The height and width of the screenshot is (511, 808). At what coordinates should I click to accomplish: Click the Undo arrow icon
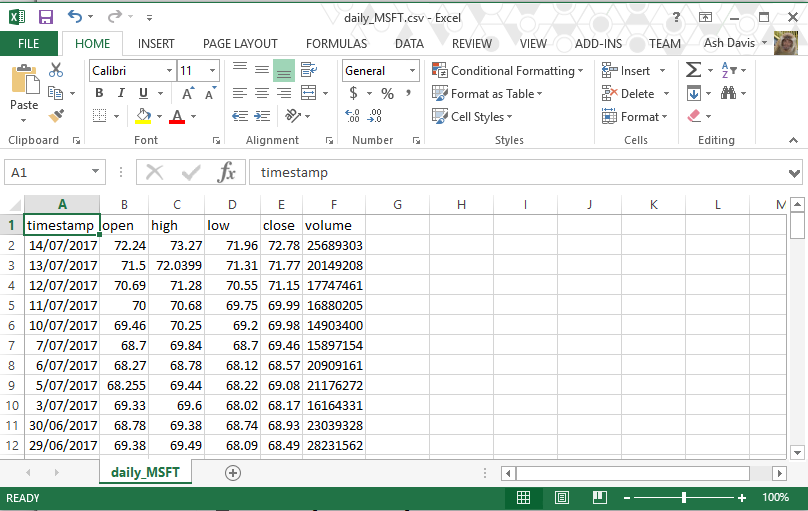tap(75, 17)
